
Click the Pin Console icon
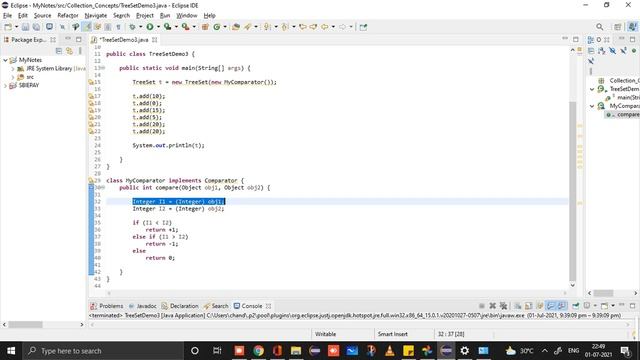[576, 306]
